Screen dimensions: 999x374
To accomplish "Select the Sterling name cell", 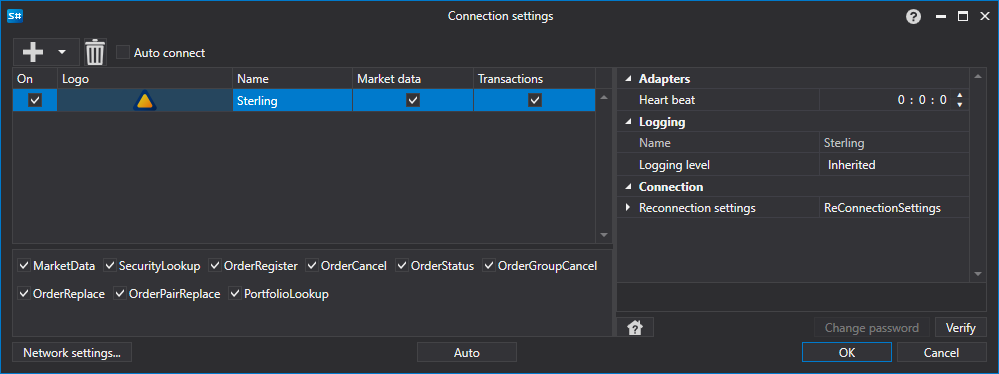I will [x=292, y=101].
